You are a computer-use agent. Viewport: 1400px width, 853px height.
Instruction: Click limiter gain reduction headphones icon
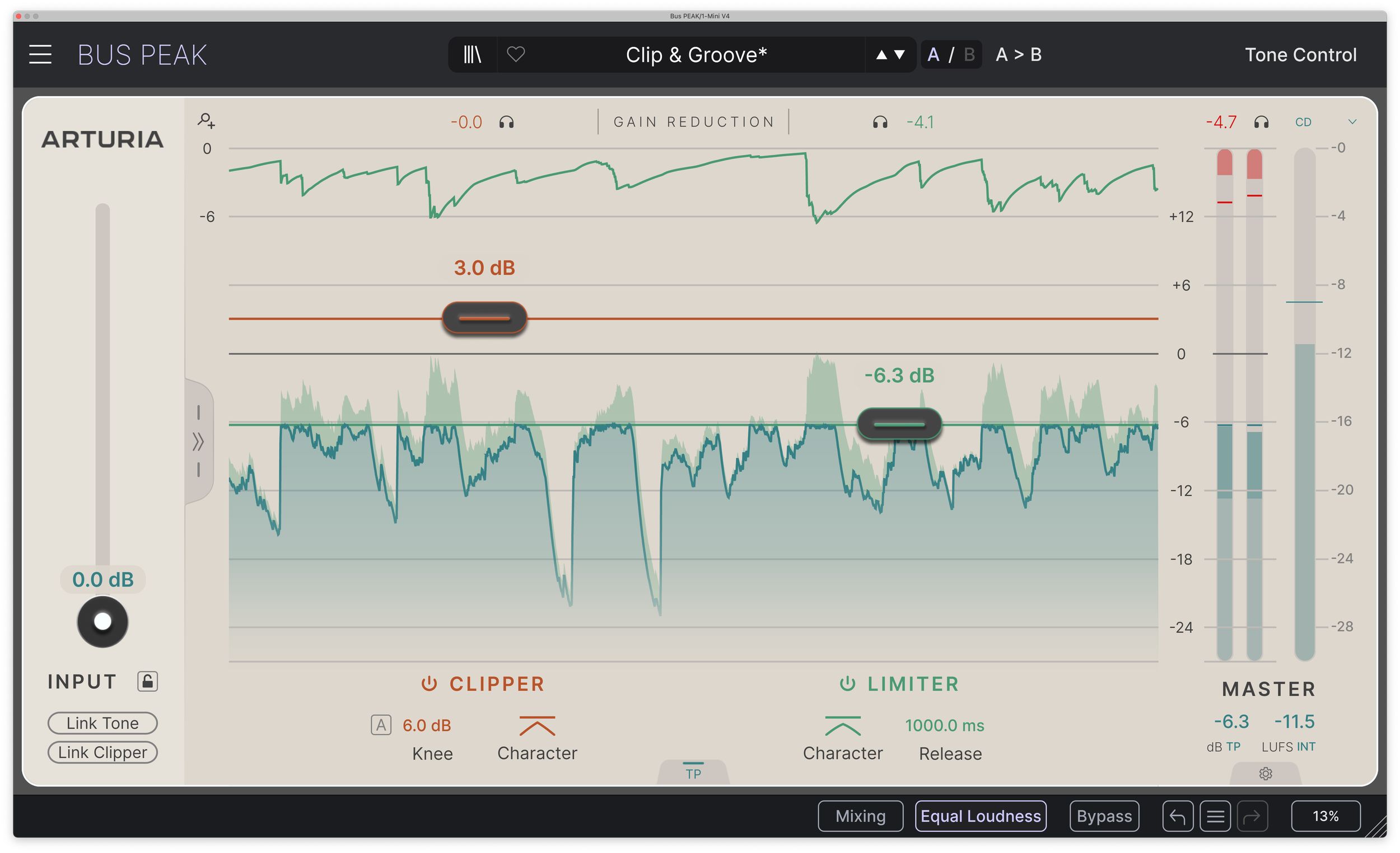(x=880, y=122)
